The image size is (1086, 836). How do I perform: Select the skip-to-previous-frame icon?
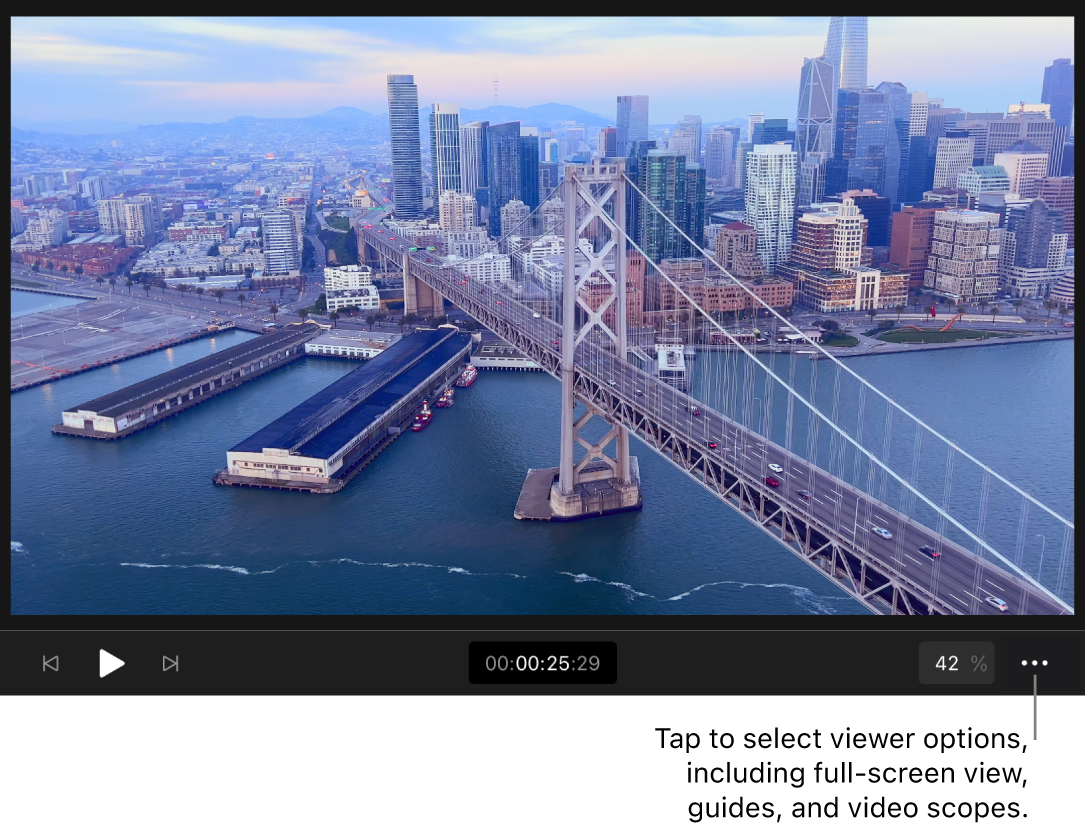point(50,662)
